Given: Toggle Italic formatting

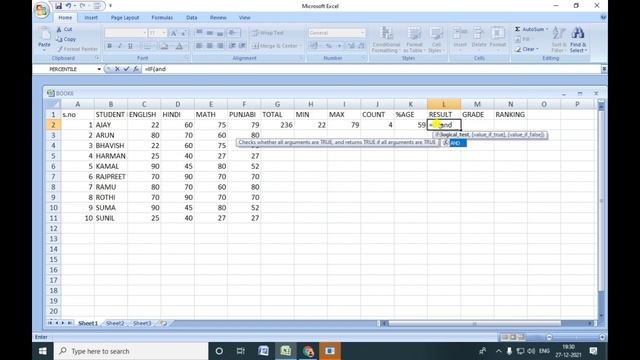Looking at the screenshot, I should pos(120,46).
